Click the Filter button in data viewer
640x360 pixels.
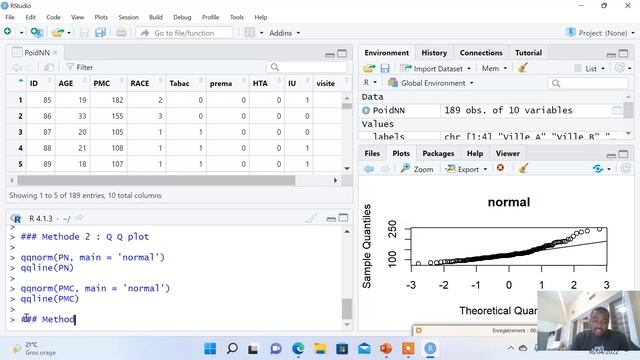pos(80,67)
